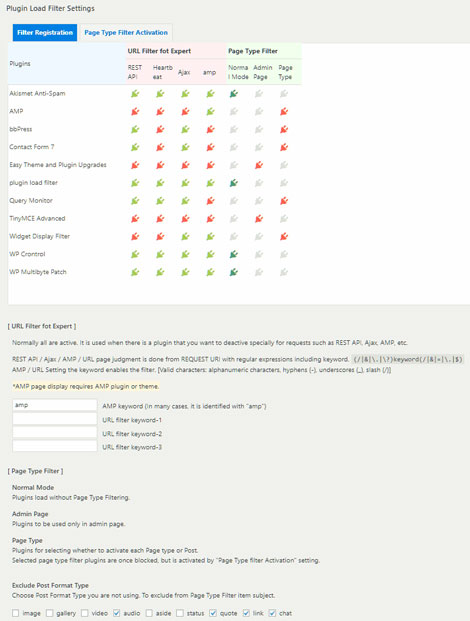Toggle Query Monitor Page Type plug icon

[x=284, y=201]
